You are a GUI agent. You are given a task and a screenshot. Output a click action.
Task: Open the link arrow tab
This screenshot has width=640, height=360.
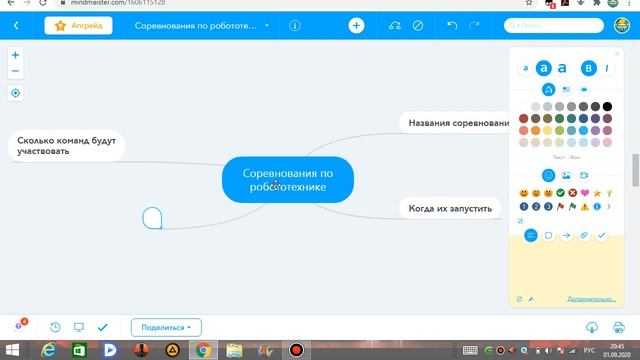pyautogui.click(x=566, y=236)
